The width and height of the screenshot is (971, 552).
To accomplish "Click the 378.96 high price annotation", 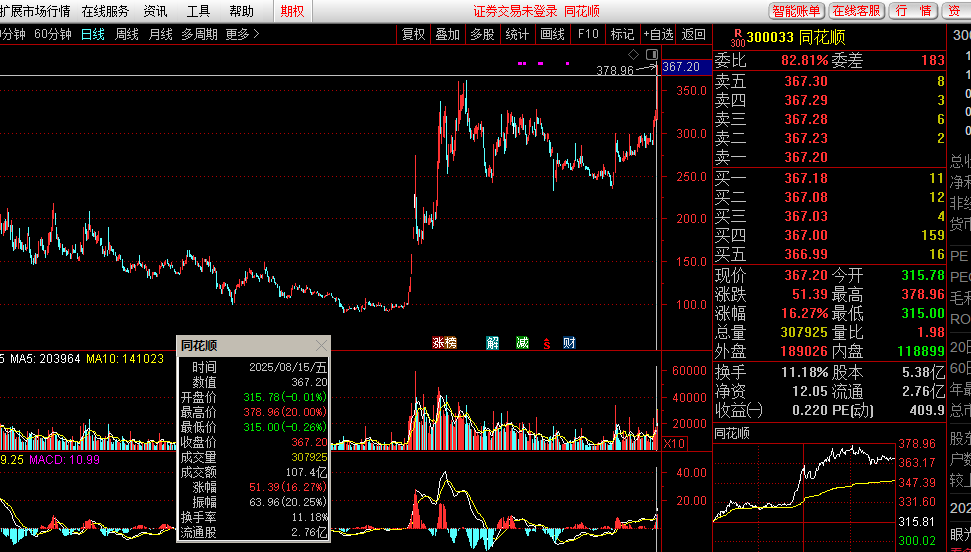I will (x=615, y=70).
